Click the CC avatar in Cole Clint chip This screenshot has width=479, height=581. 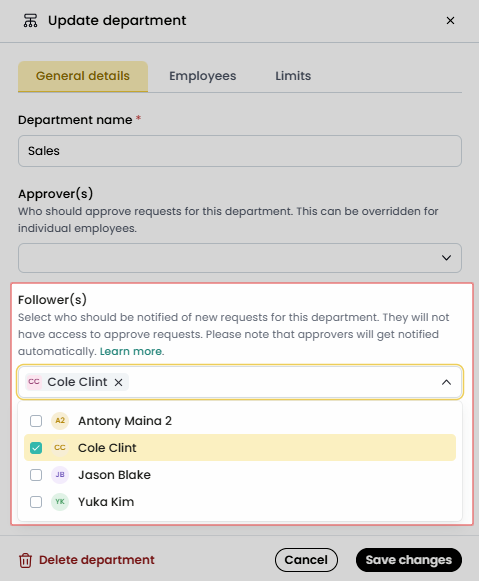[34, 382]
